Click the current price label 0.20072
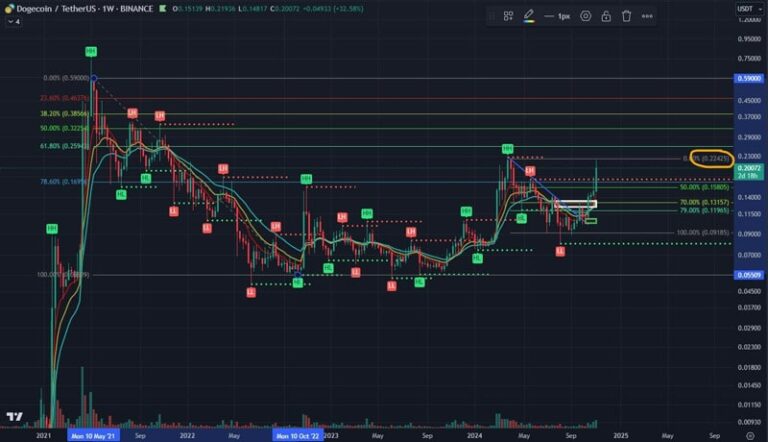 coord(748,169)
